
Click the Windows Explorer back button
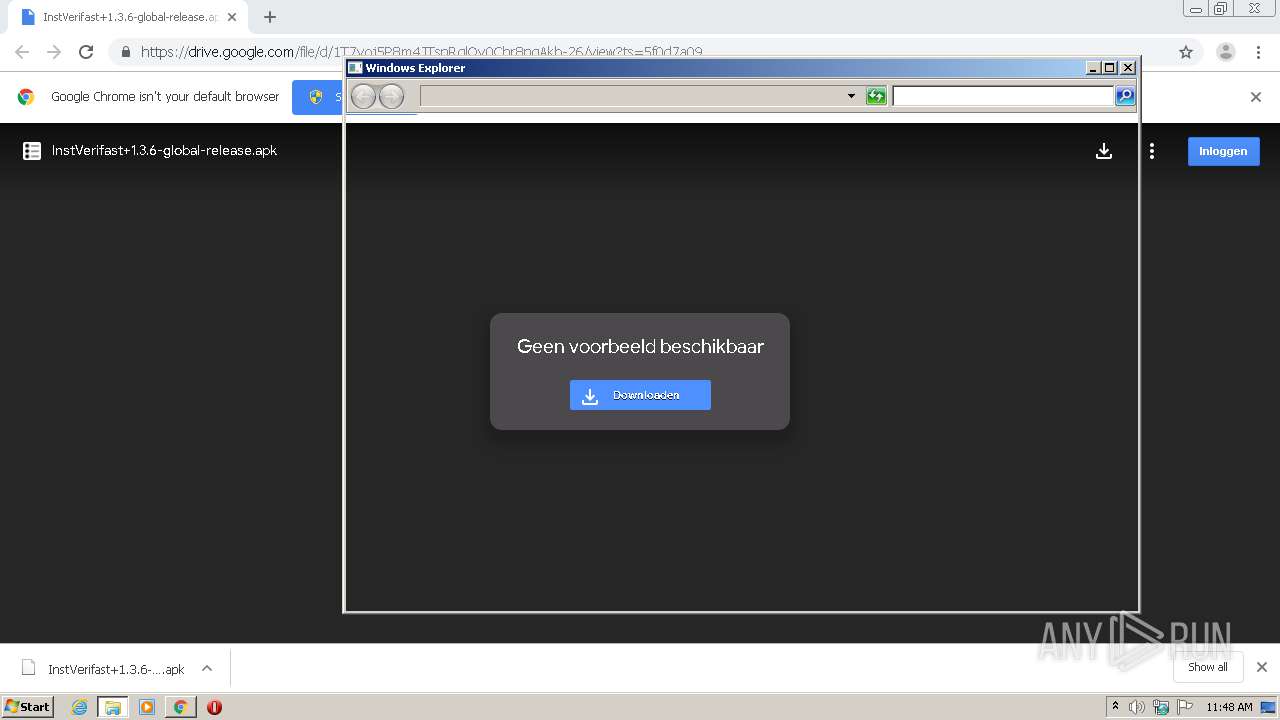363,96
